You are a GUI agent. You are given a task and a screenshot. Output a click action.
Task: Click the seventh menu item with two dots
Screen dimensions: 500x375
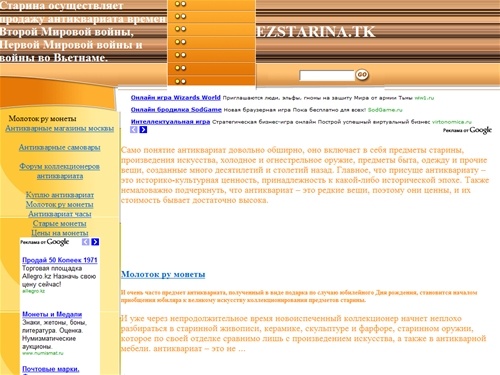coord(211,81)
